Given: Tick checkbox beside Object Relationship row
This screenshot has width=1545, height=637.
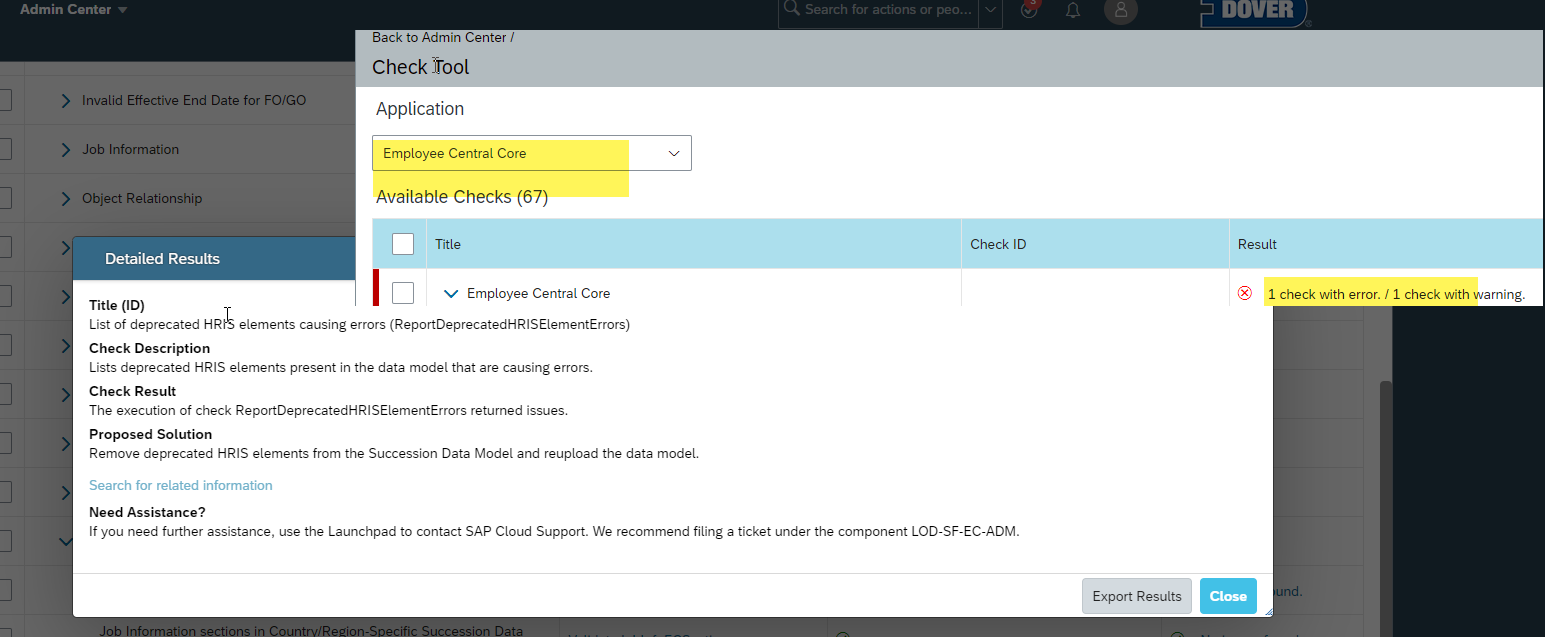Looking at the screenshot, I should pyautogui.click(x=4, y=198).
